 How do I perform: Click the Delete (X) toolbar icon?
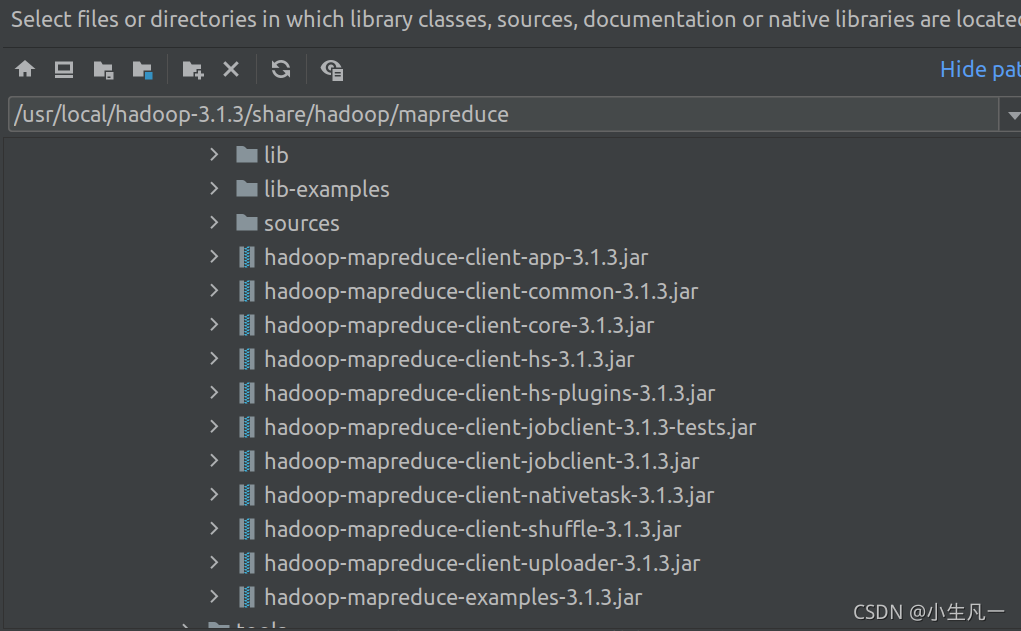click(x=231, y=69)
